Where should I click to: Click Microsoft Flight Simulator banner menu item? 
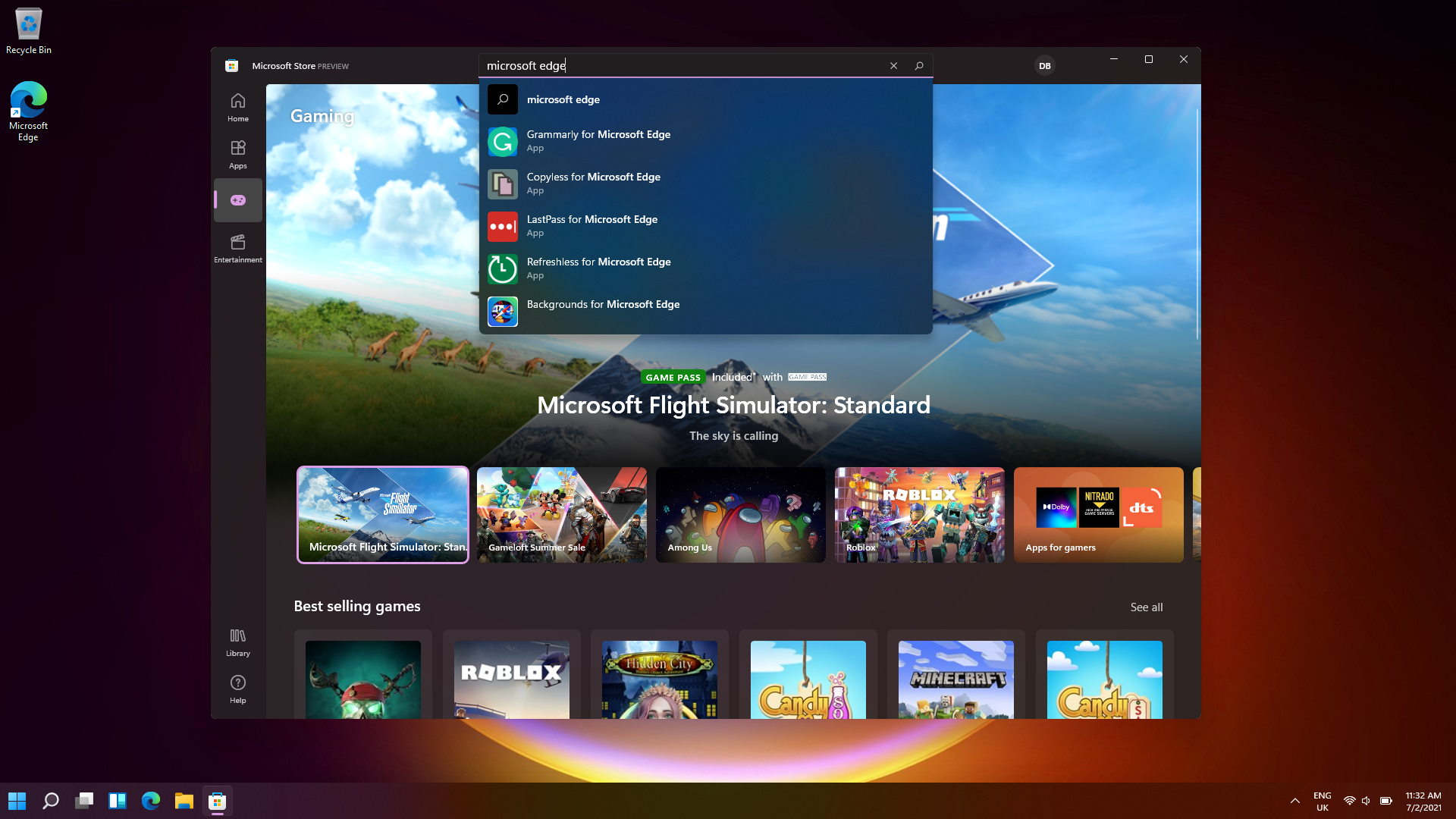[x=382, y=514]
